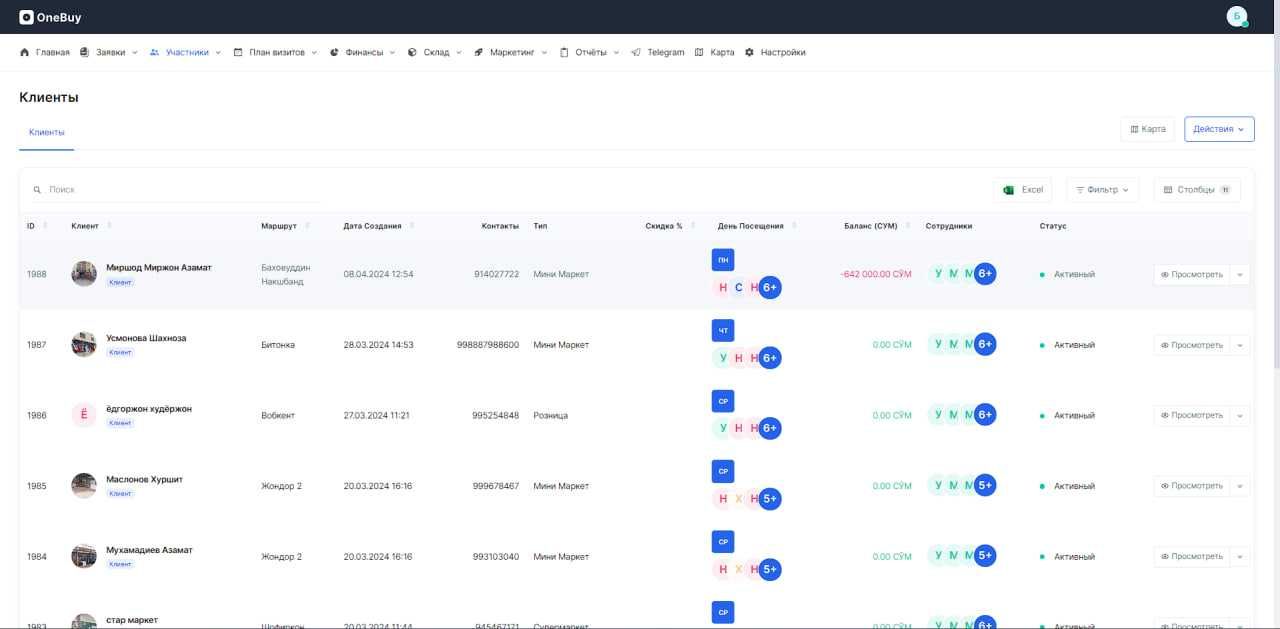Open the Карта menu item
Viewport: 1280px width, 629px height.
pyautogui.click(x=714, y=52)
